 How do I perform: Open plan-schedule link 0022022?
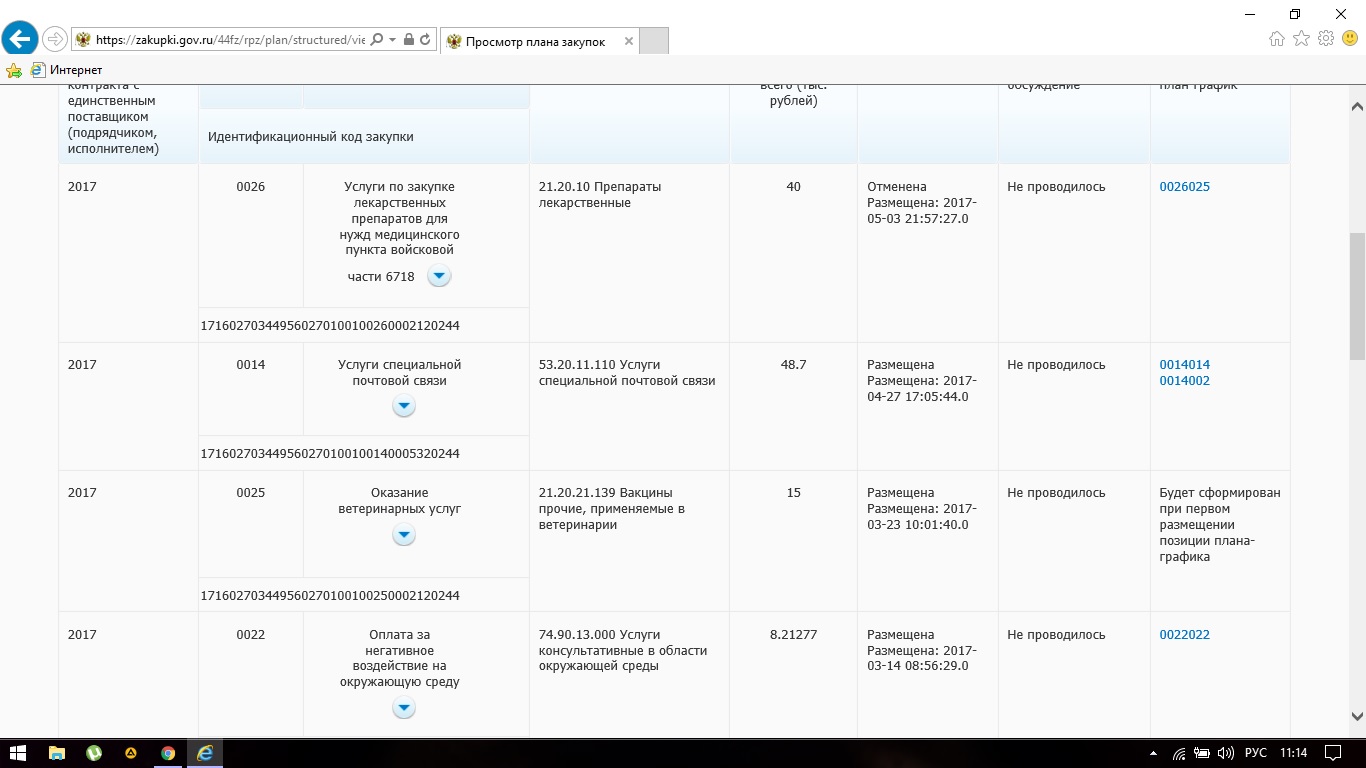click(1184, 635)
